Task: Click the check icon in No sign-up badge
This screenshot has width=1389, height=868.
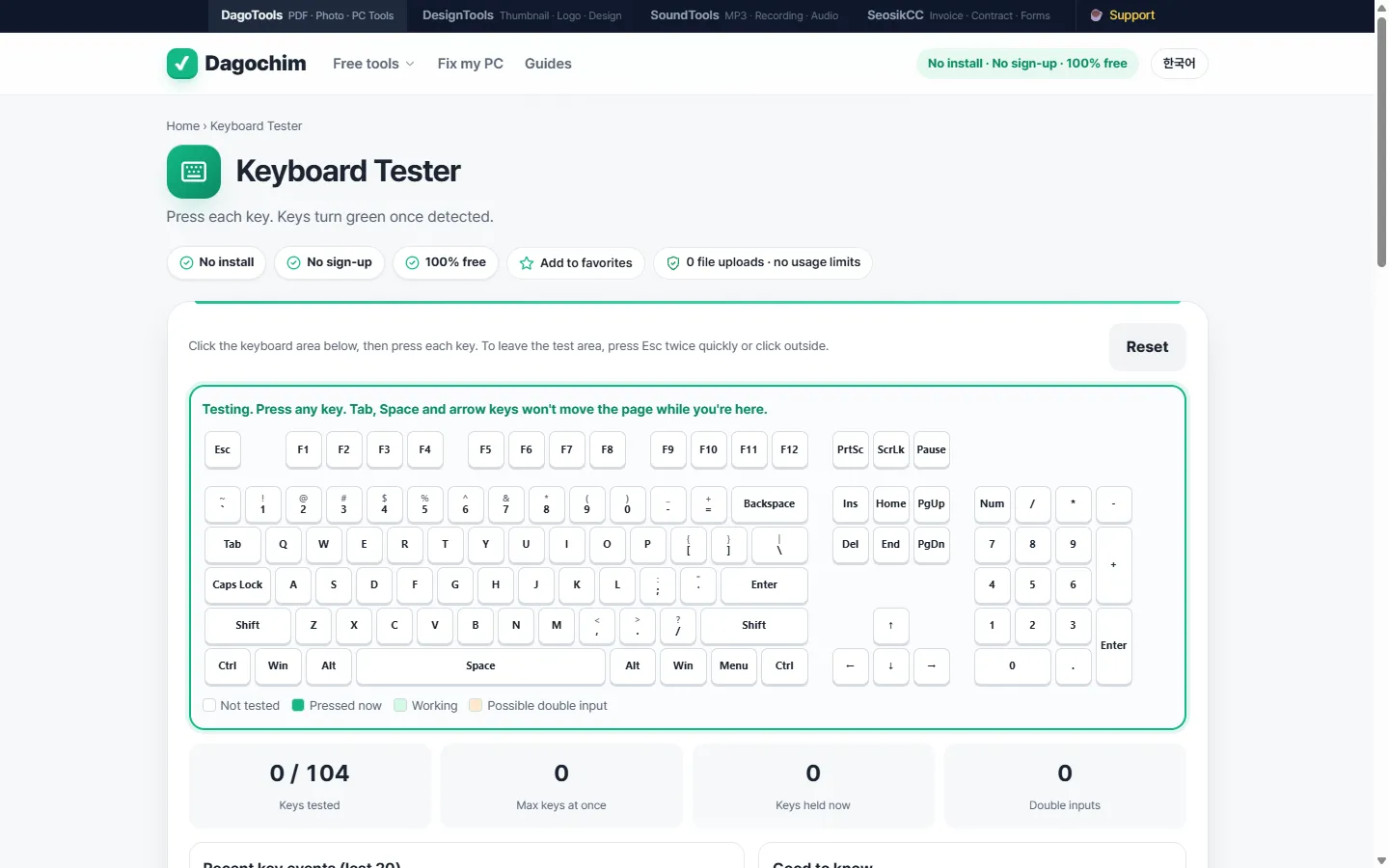Action: pyautogui.click(x=293, y=262)
